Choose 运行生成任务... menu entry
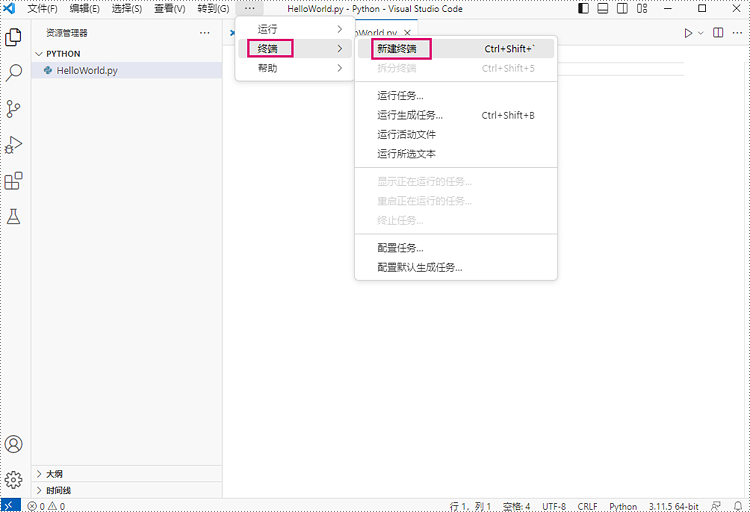This screenshot has width=750, height=512. pos(456,115)
